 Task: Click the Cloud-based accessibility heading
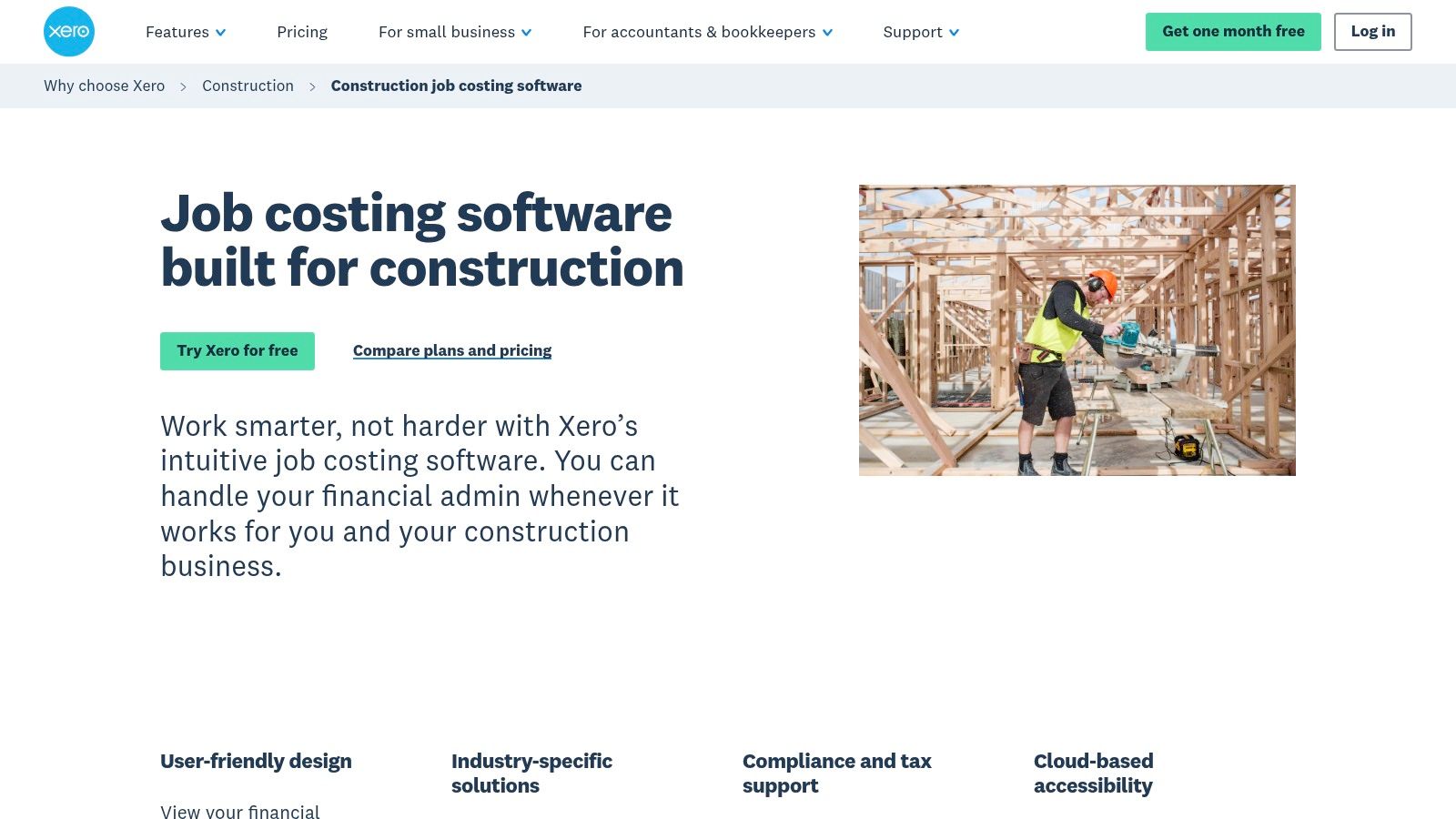[1093, 773]
